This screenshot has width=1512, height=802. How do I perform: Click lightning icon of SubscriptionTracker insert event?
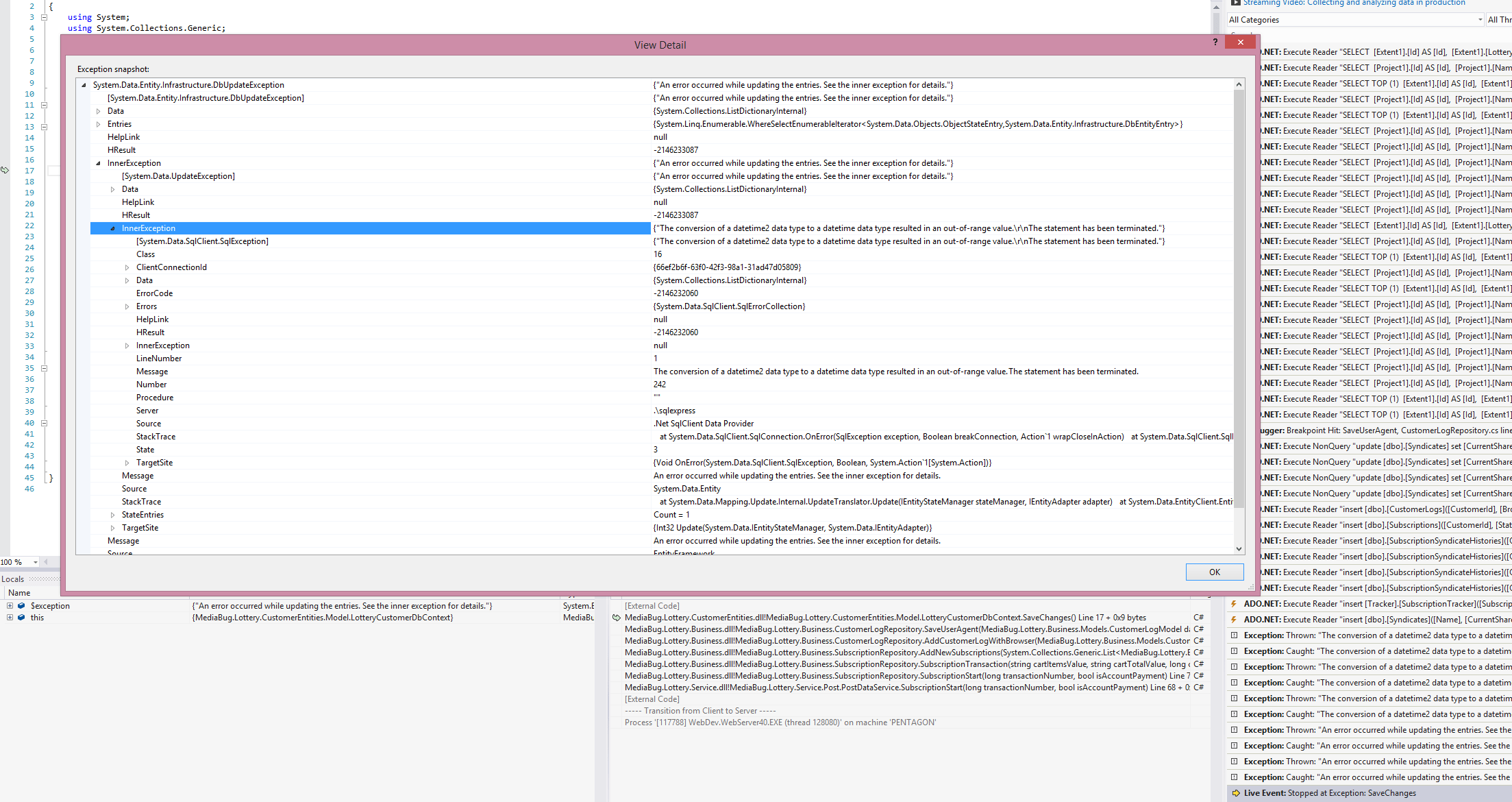click(1234, 604)
